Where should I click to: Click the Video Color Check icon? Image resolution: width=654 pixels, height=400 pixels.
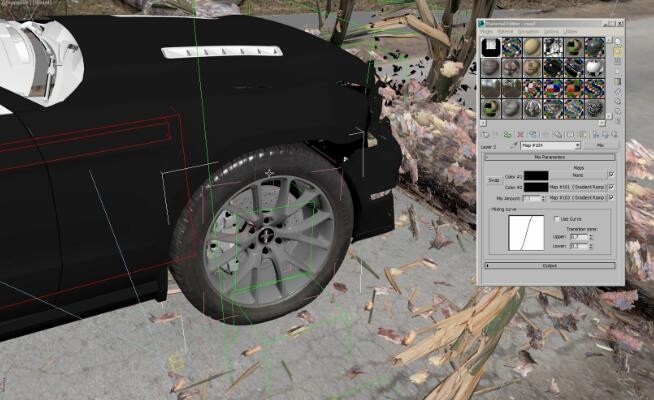(x=618, y=81)
